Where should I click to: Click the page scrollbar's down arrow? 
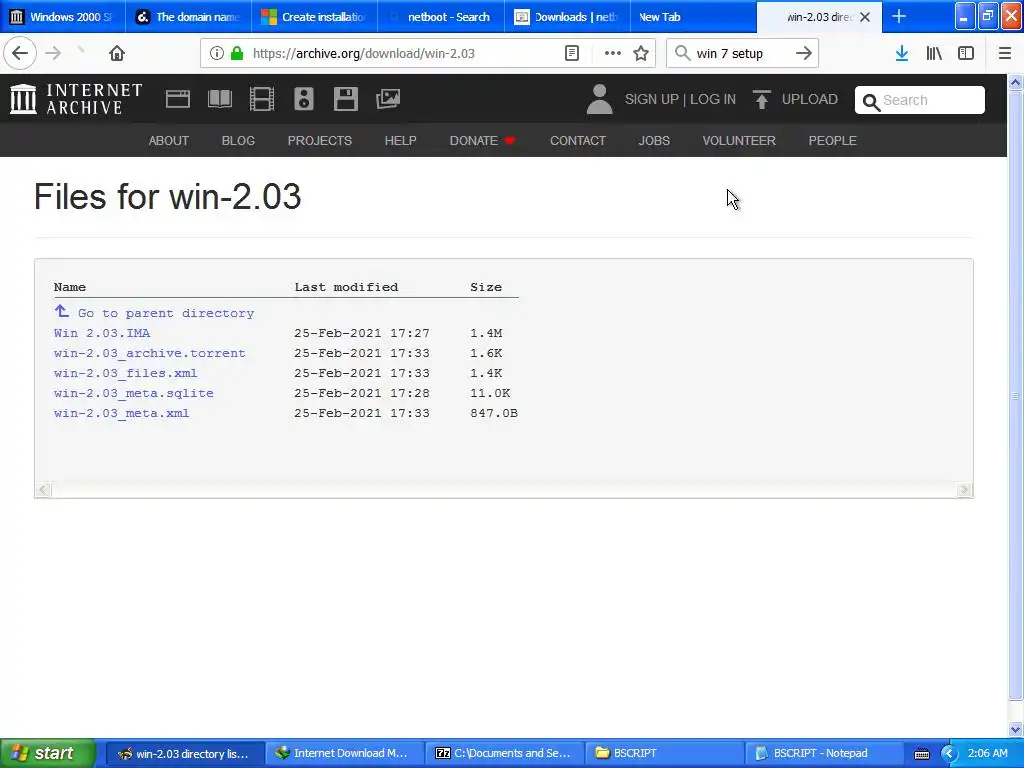[x=1016, y=729]
